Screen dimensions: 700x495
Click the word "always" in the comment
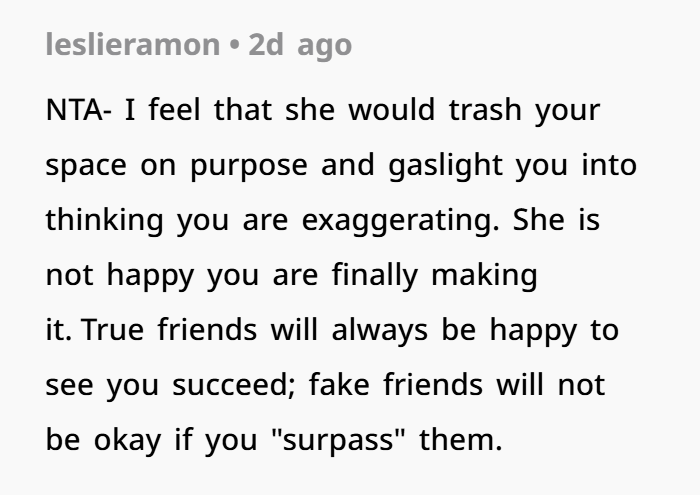[x=379, y=331]
